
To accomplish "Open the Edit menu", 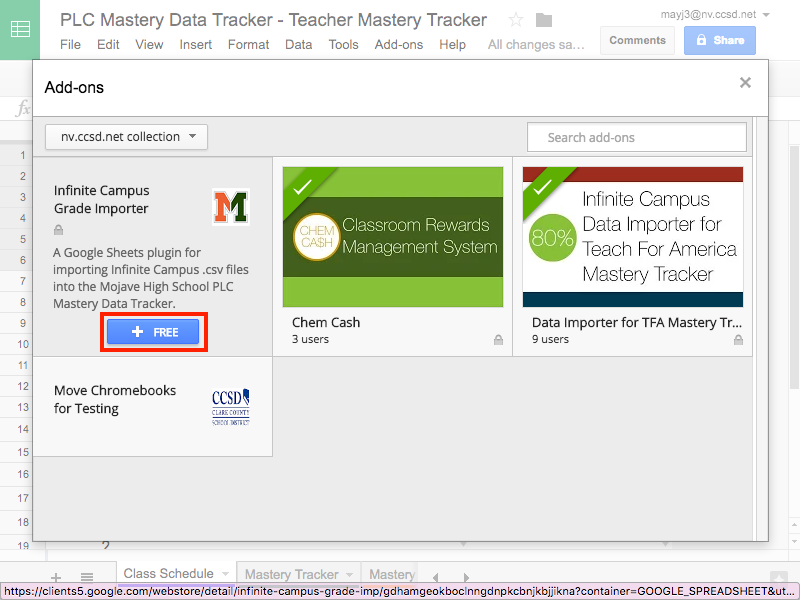I will click(x=108, y=45).
